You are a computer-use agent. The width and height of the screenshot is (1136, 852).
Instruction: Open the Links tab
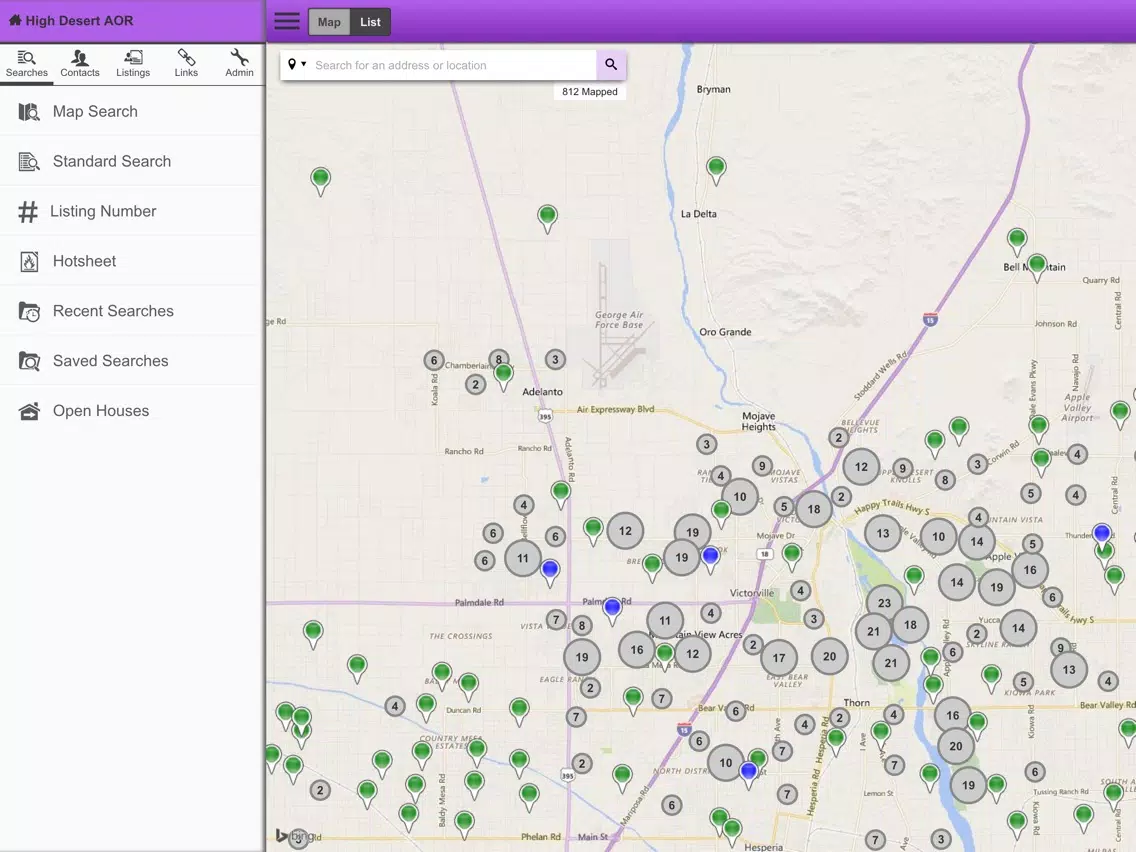tap(186, 64)
